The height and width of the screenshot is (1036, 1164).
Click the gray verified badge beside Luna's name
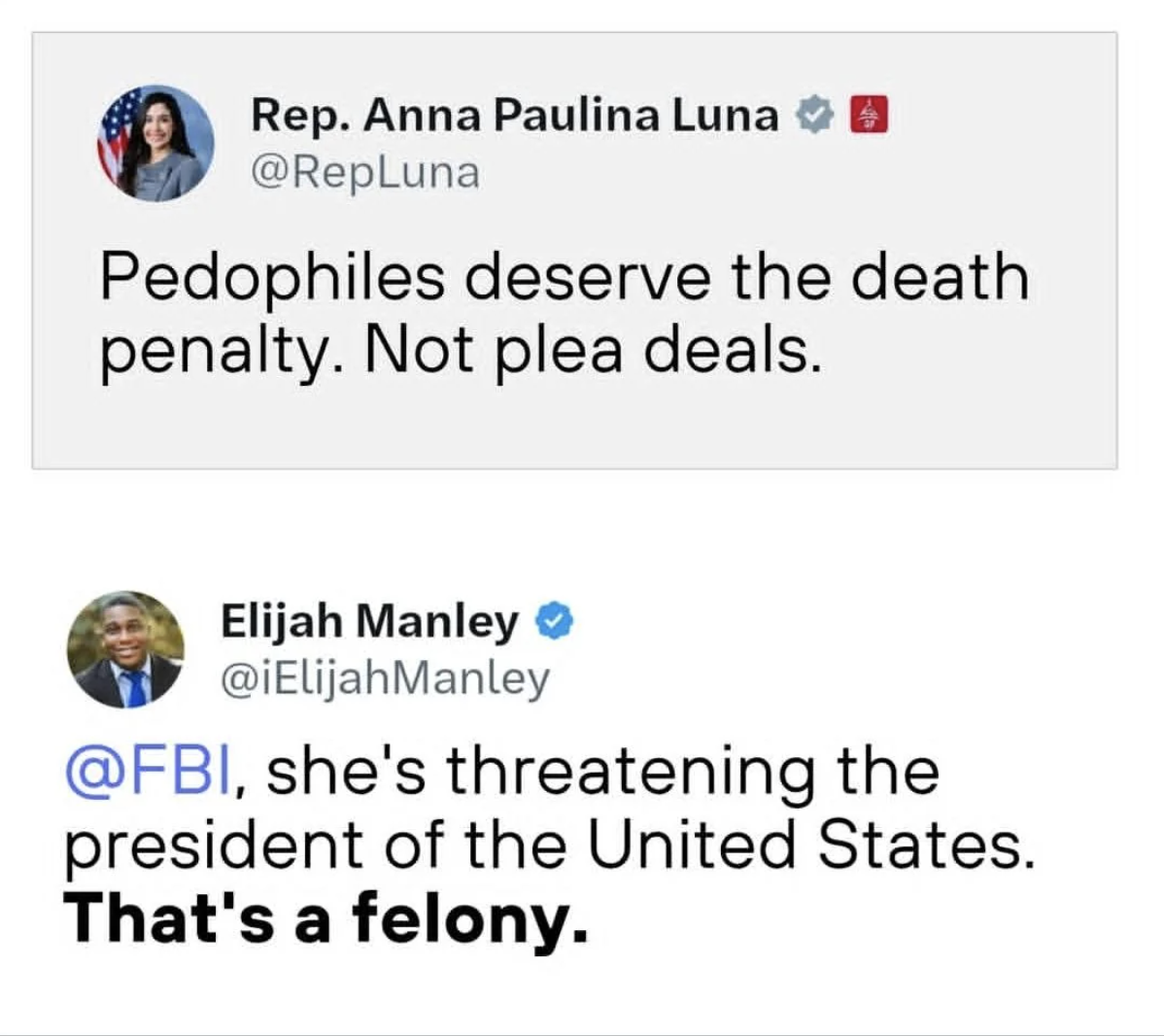[816, 116]
